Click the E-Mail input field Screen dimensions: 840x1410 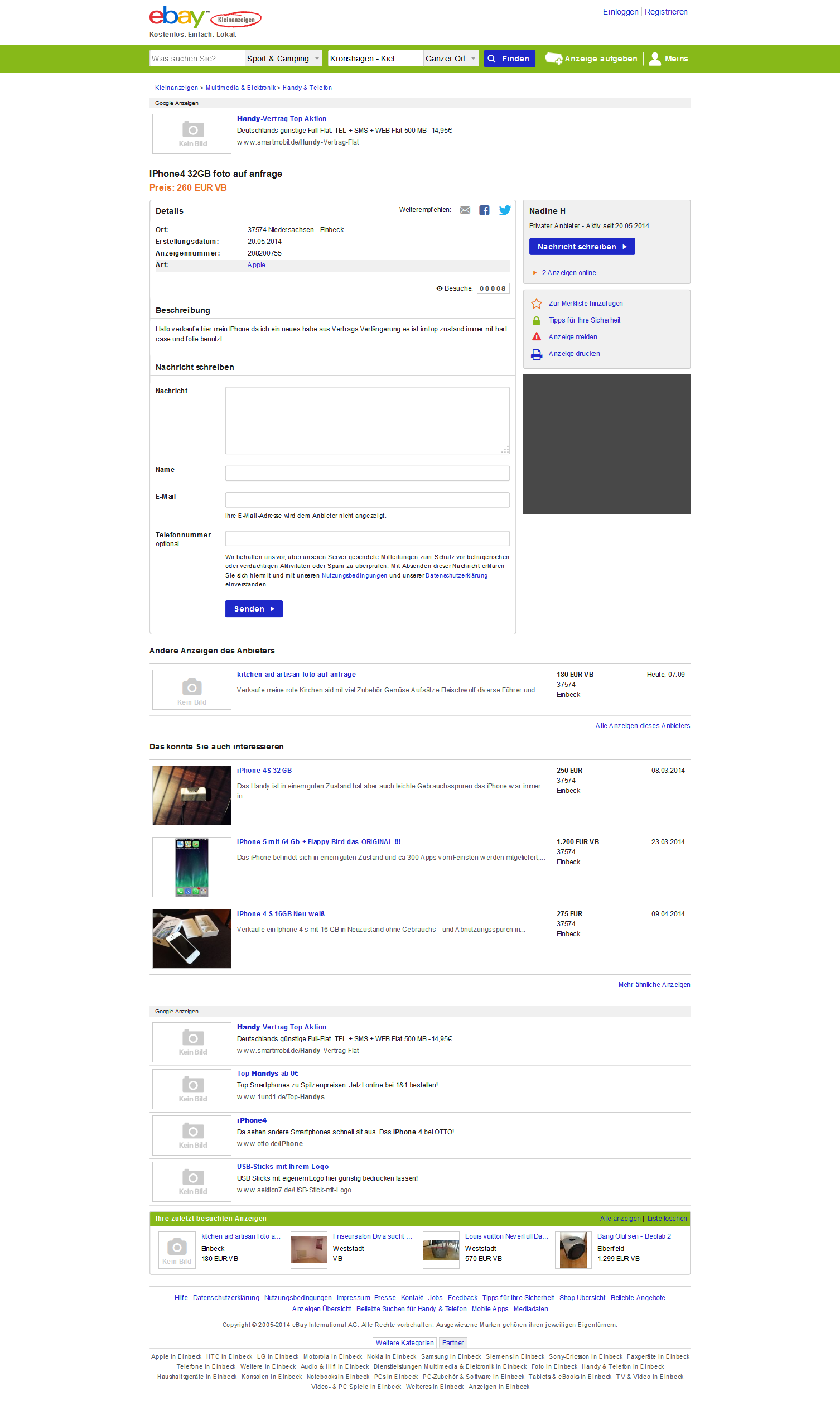pos(368,500)
